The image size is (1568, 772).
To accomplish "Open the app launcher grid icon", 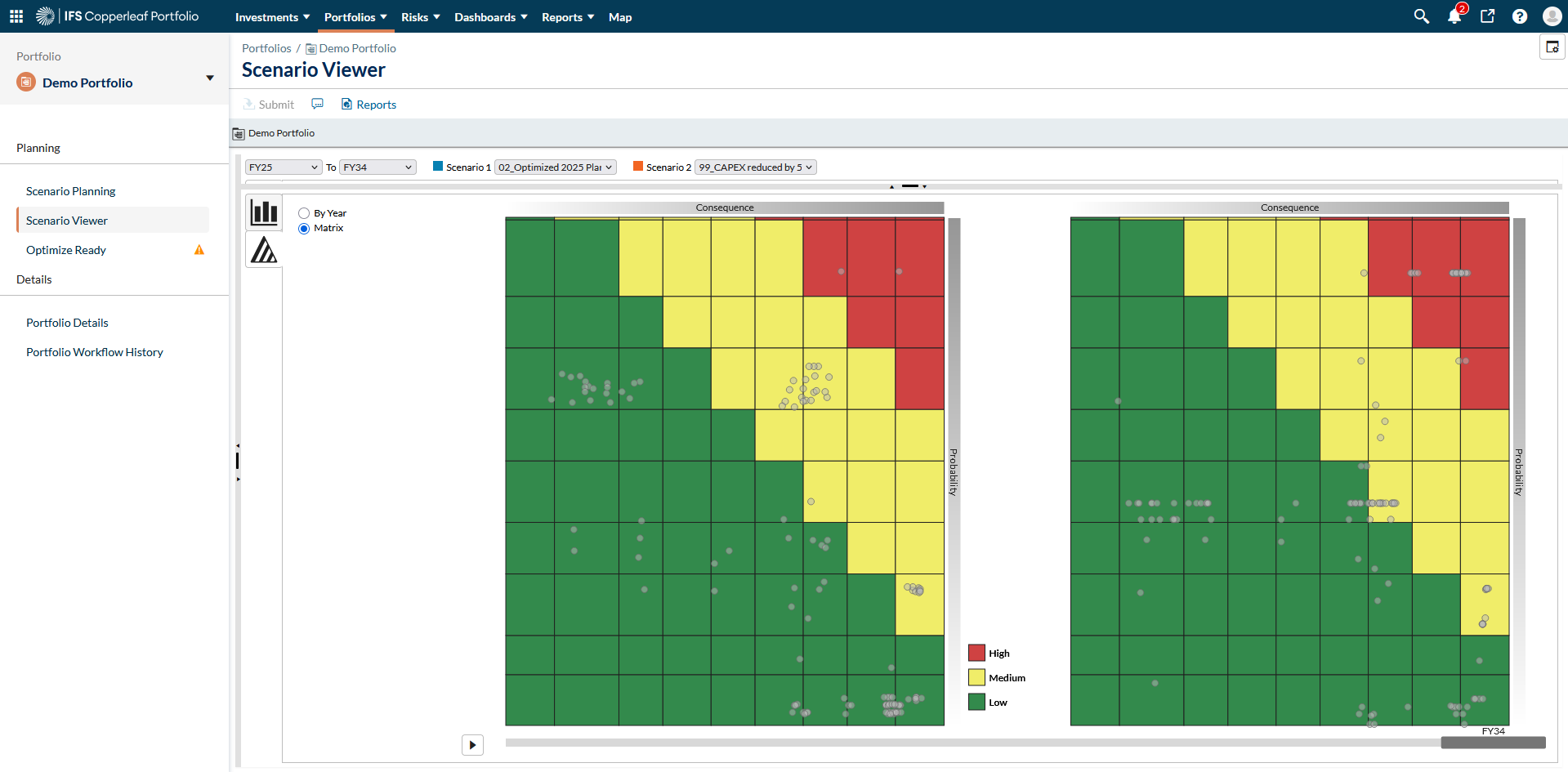I will [16, 16].
